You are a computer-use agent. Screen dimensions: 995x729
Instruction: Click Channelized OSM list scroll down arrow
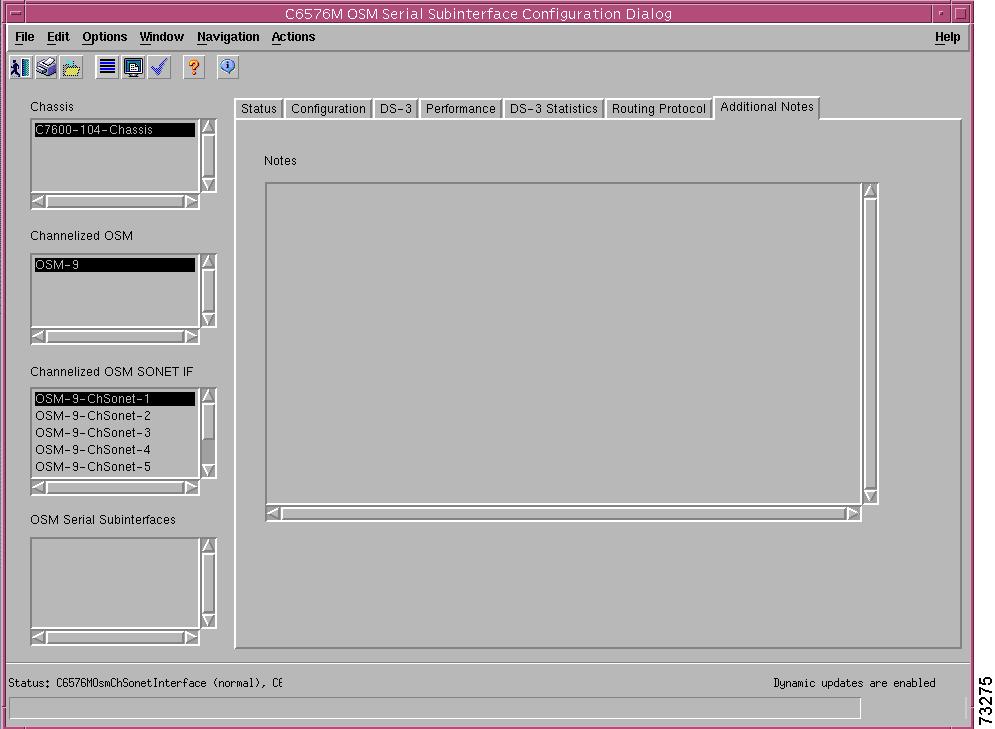coord(208,319)
